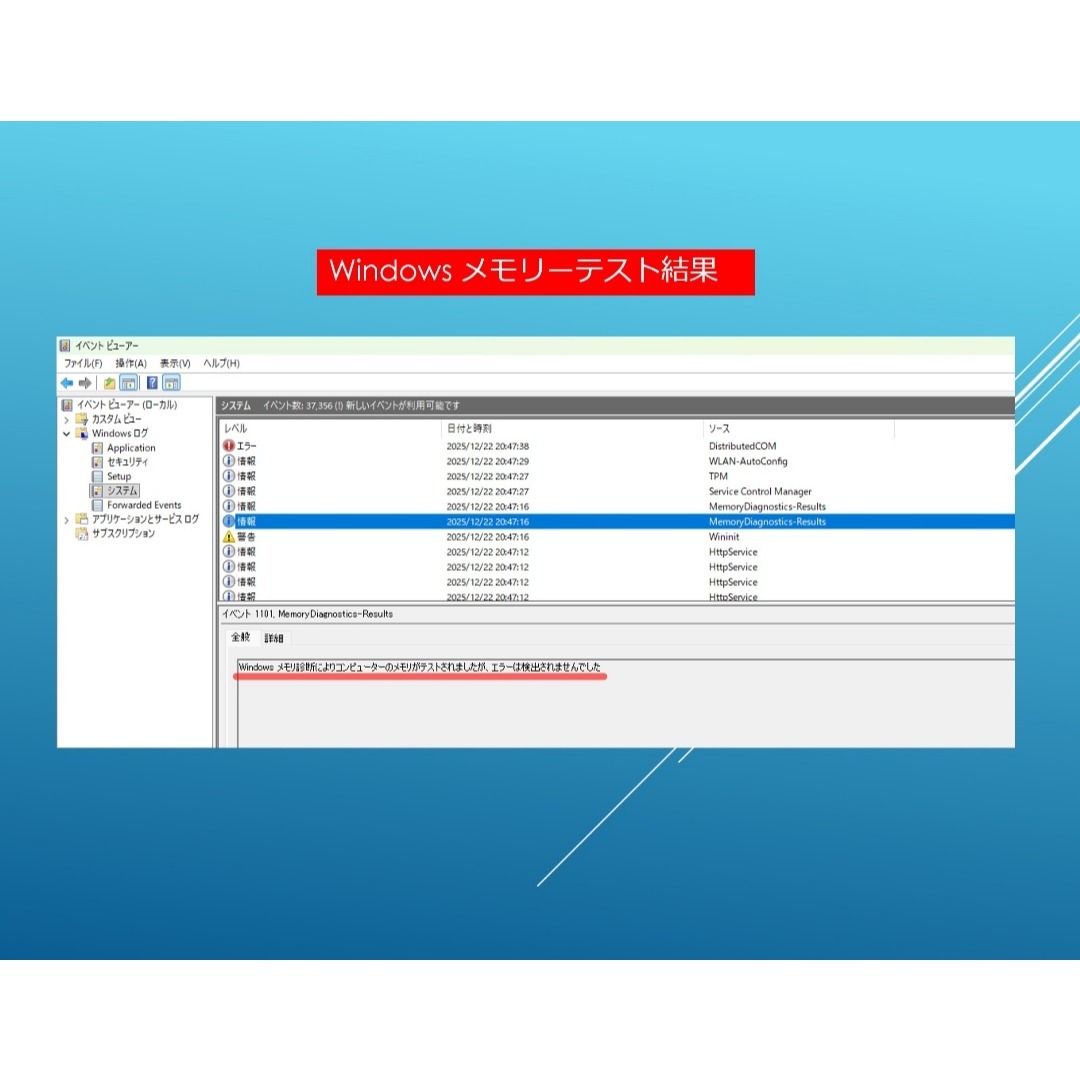Expand the カスタム ビュー tree node
Image resolution: width=1080 pixels, height=1080 pixels.
point(65,419)
